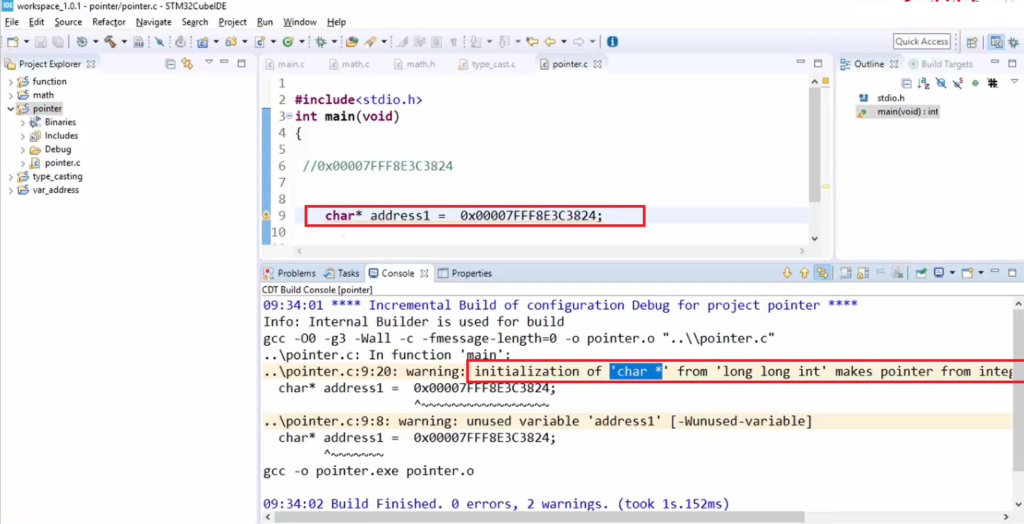
Task: Switch to the main.c editor tab
Action: 285,64
